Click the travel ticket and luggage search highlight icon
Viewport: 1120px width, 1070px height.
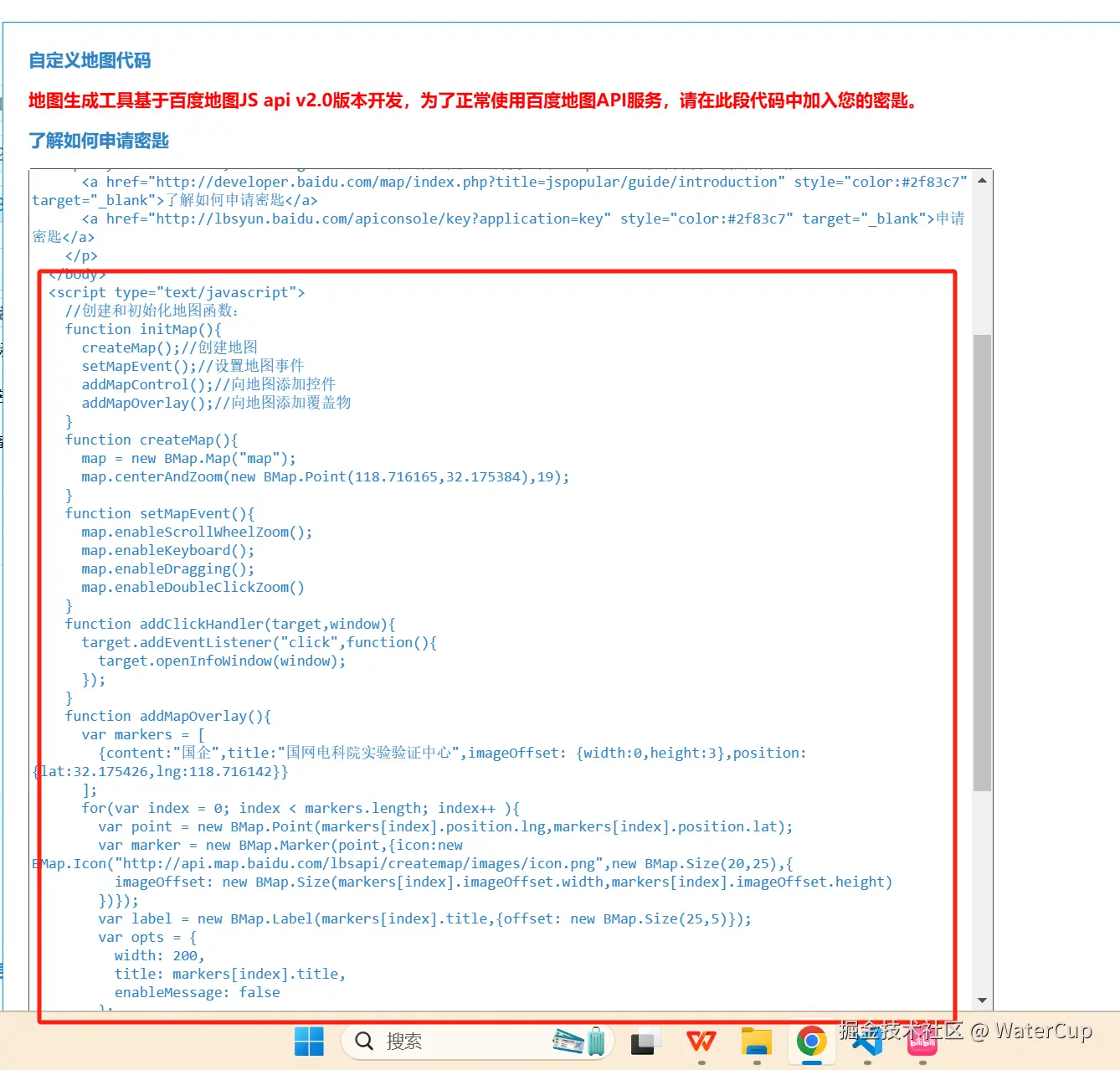579,1042
